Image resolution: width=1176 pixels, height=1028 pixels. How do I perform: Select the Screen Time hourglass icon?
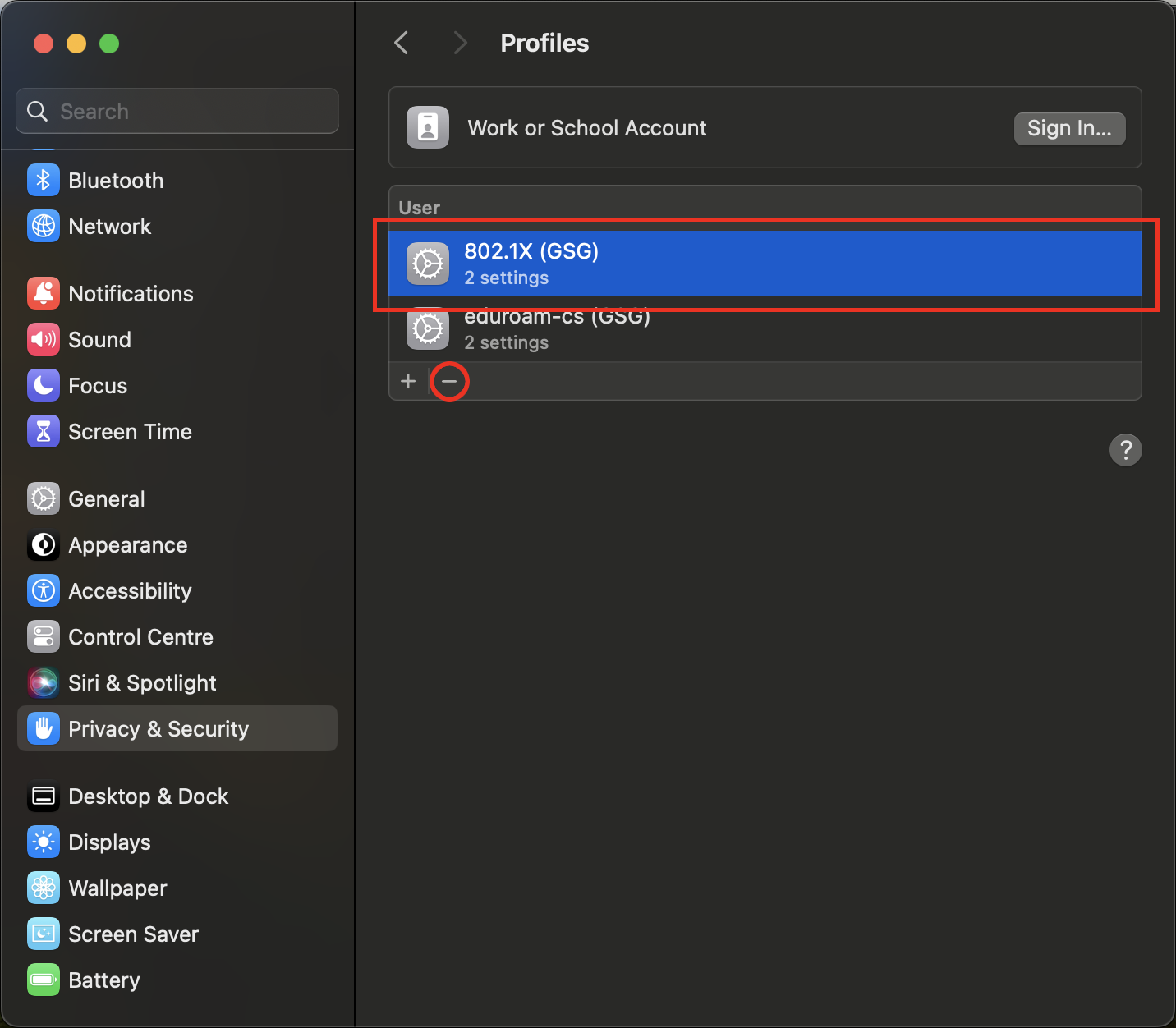43,432
